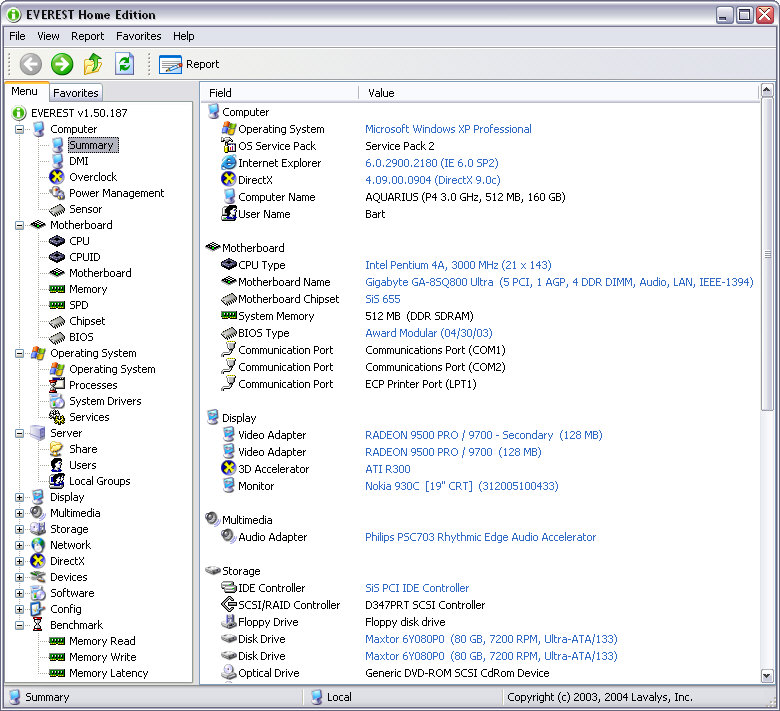Open the Philips PSC703 audio link
The height and width of the screenshot is (711, 780).
[481, 537]
